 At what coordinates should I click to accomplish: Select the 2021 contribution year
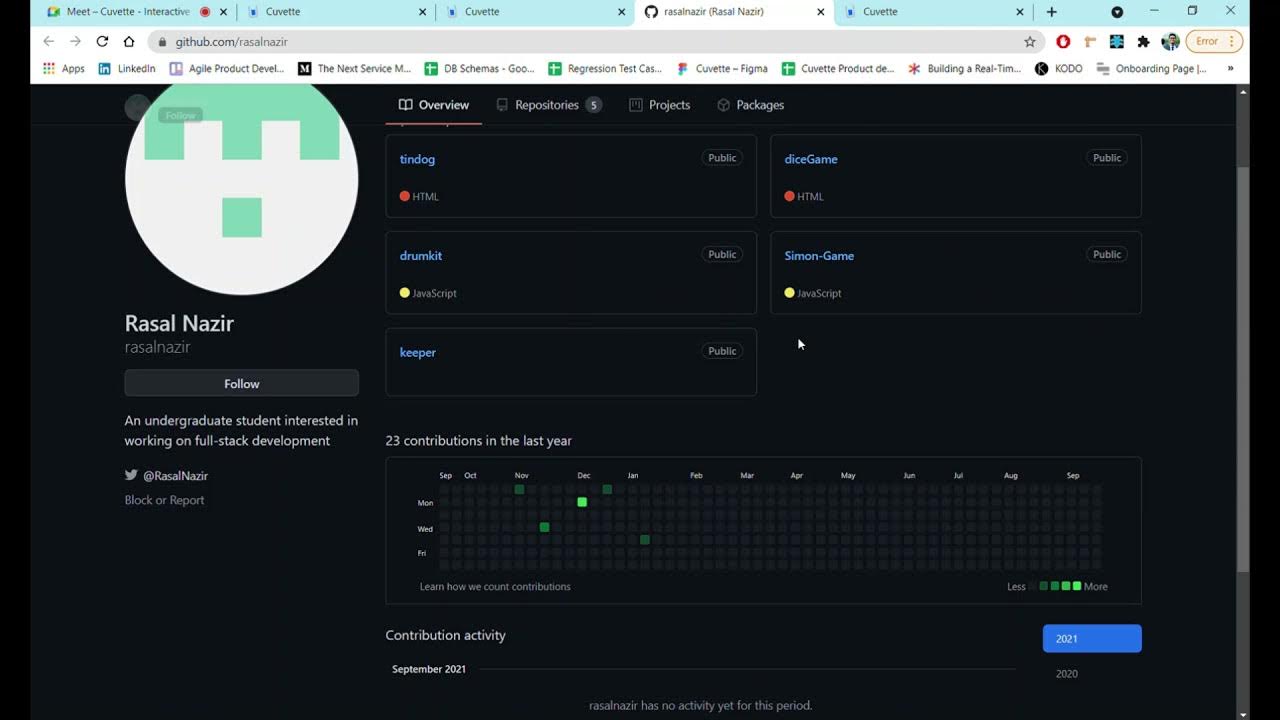pyautogui.click(x=1092, y=638)
